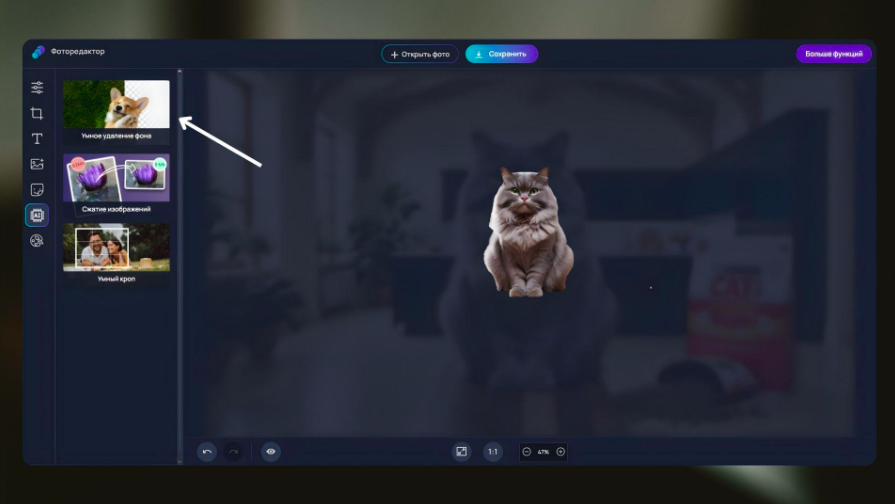895x504 pixels.
Task: Click Больше функций button
Action: [x=834, y=54]
